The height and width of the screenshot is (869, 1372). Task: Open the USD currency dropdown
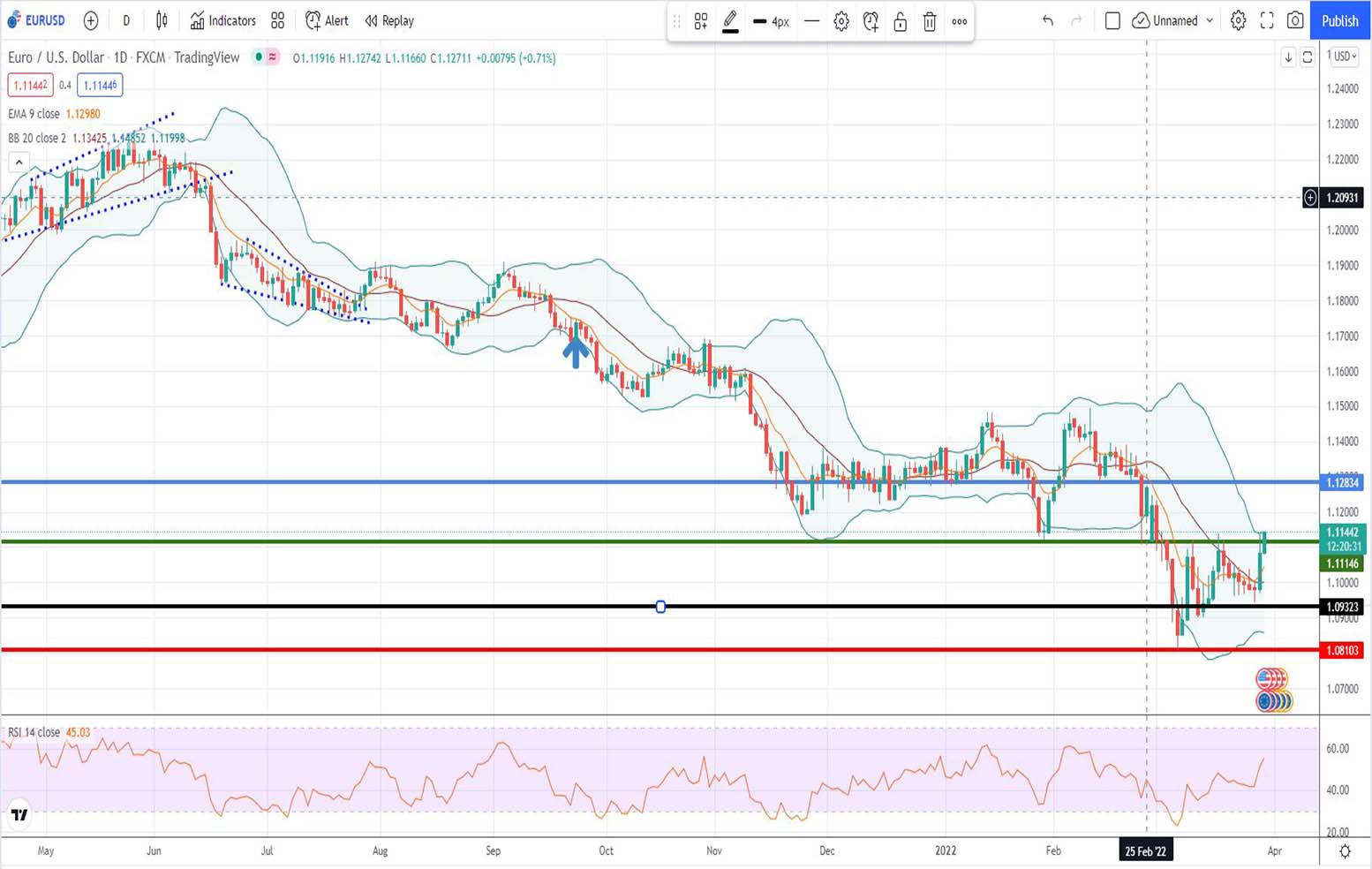1345,57
